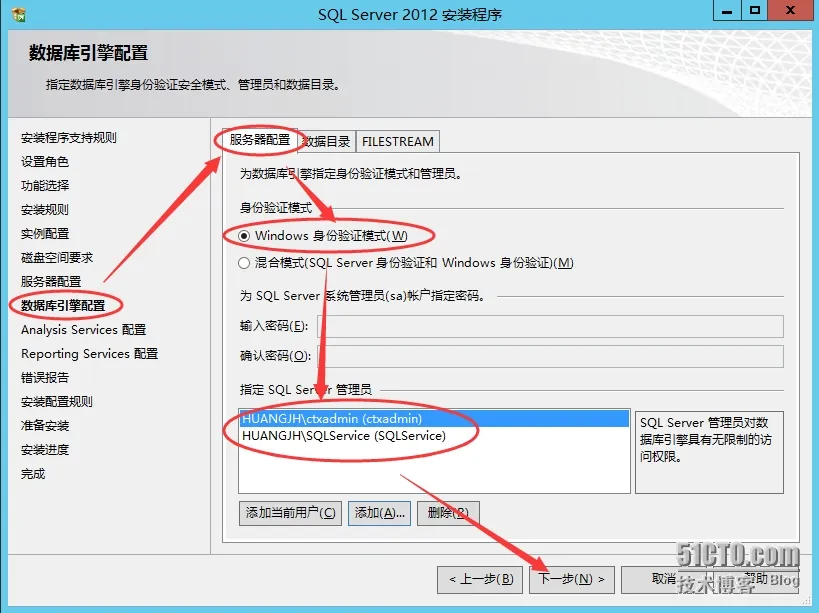Screen dimensions: 819x613
Task: Click the 帮助 help button
Action: click(756, 580)
